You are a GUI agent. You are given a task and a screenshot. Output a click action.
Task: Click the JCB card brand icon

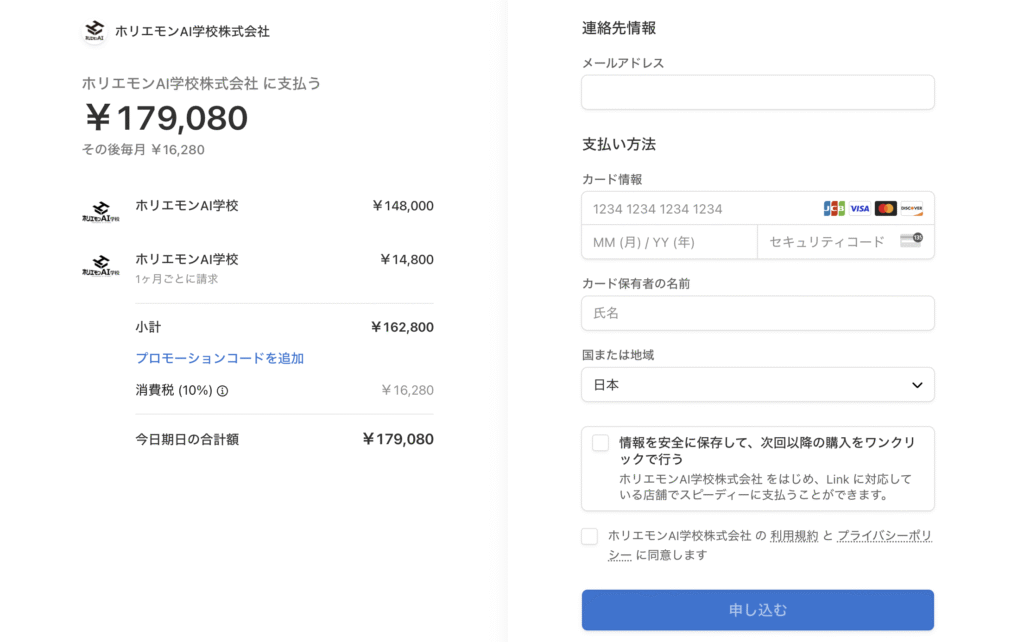coord(834,208)
